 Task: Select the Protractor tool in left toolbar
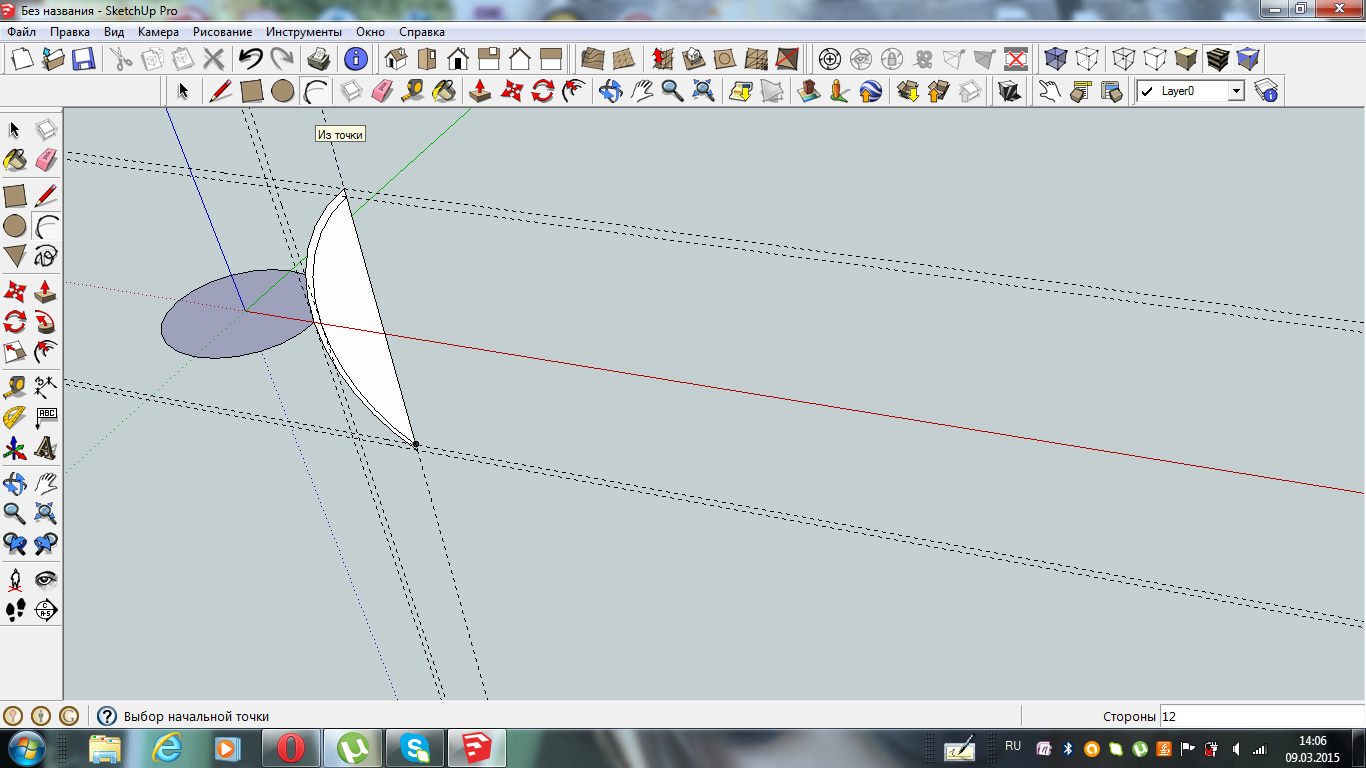click(x=15, y=417)
